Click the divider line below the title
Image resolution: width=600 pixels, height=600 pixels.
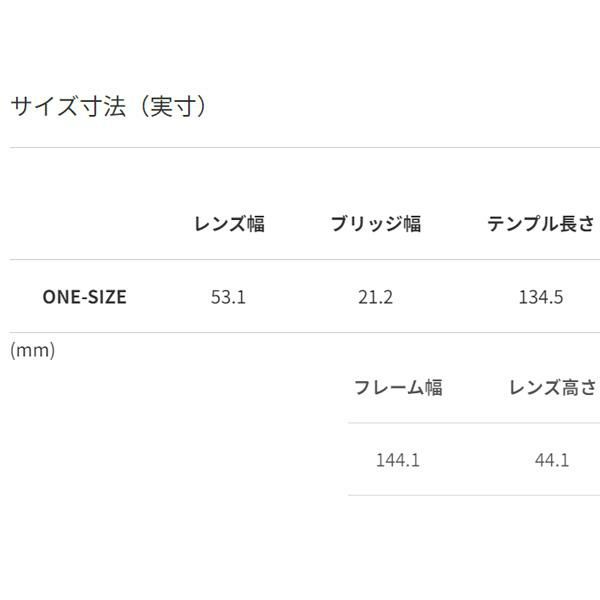(300, 148)
